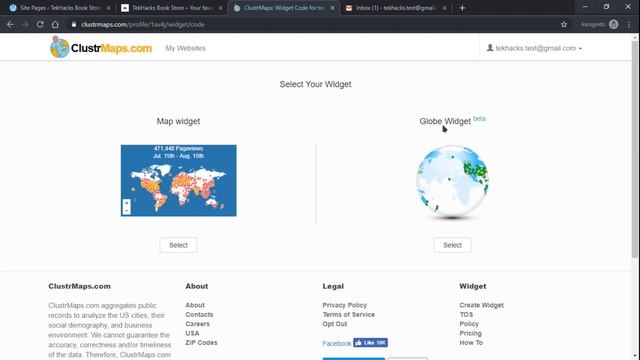Open the Facebook footer link
The height and width of the screenshot is (360, 640).
point(337,343)
